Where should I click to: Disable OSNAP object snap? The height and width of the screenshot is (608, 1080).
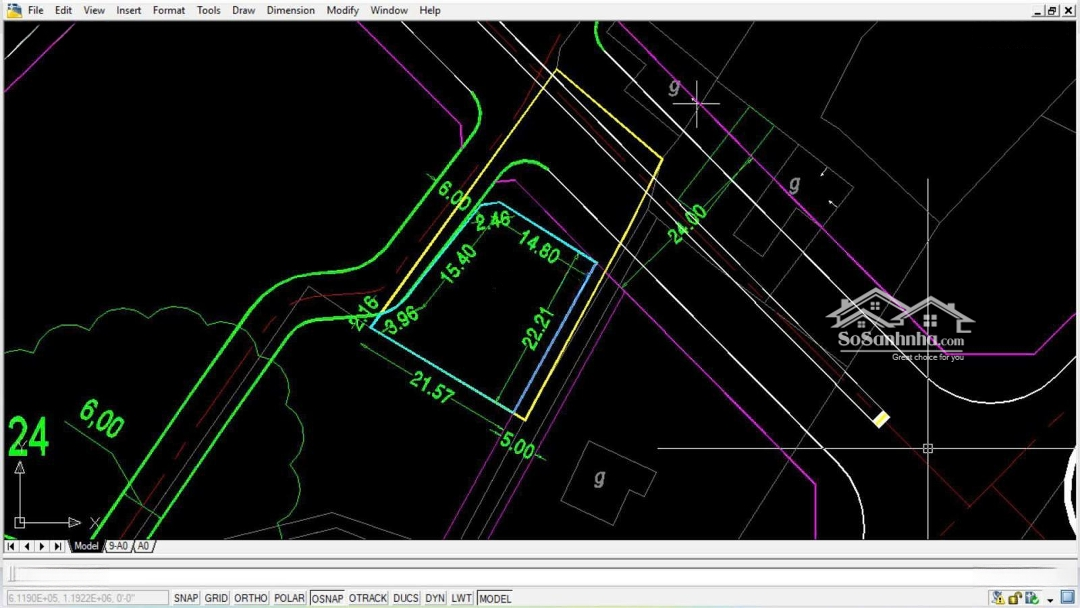click(327, 598)
